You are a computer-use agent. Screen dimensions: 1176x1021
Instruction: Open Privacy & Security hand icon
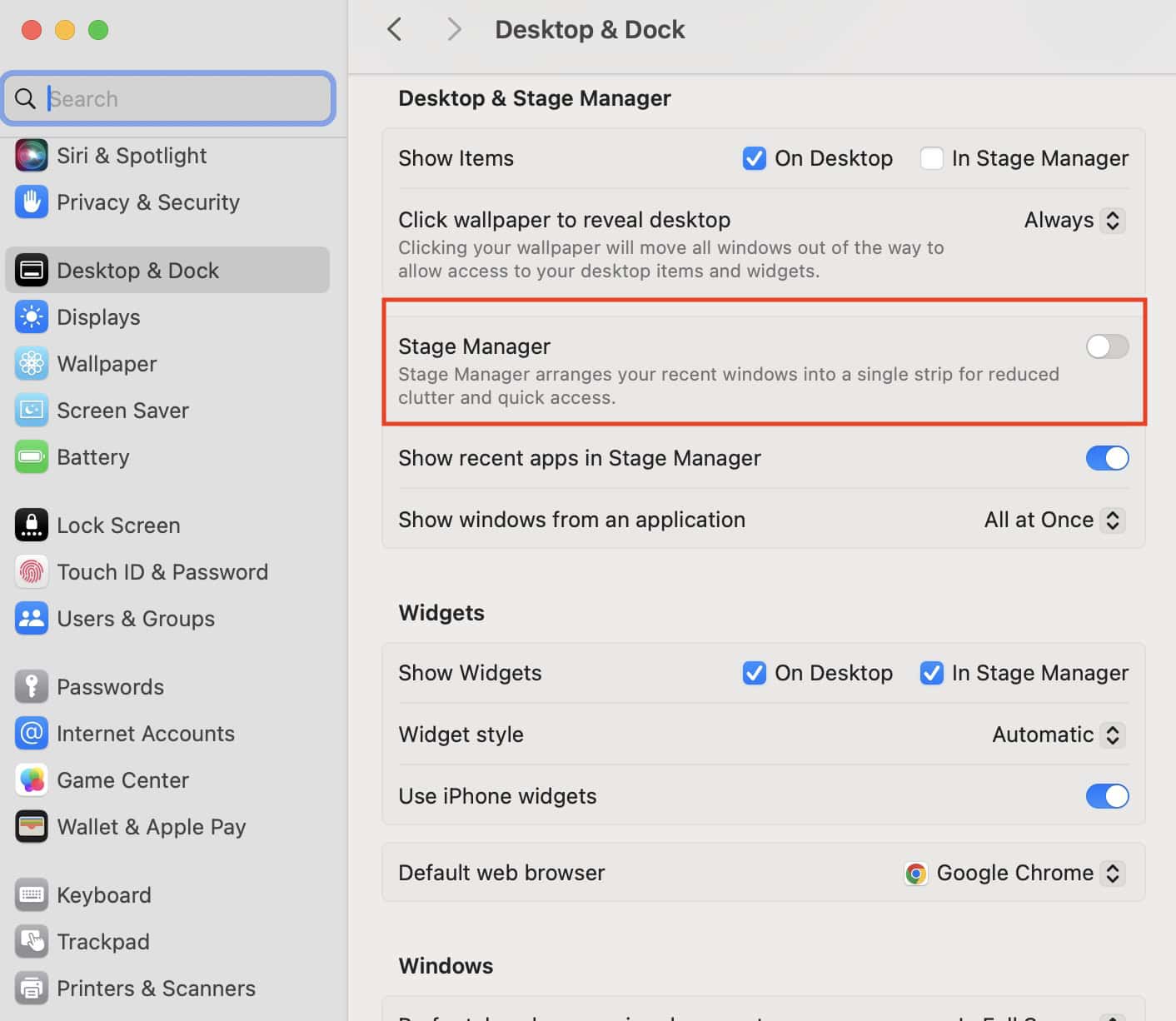[x=31, y=202]
